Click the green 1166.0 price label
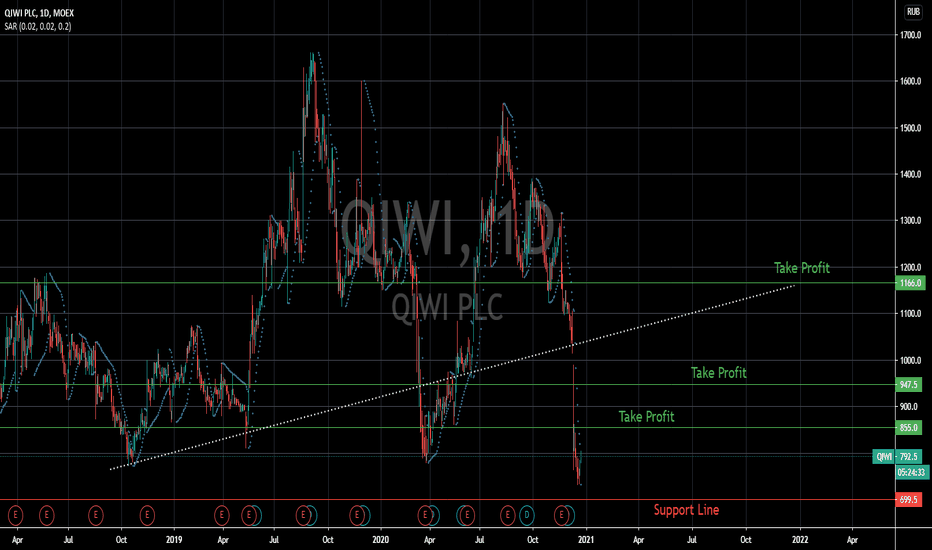932x550 pixels. click(x=910, y=283)
